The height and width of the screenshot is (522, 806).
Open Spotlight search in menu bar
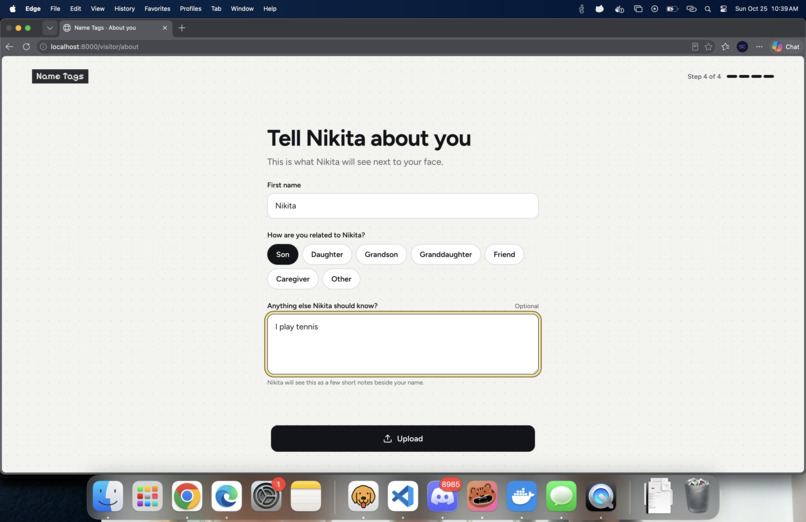pyautogui.click(x=708, y=9)
